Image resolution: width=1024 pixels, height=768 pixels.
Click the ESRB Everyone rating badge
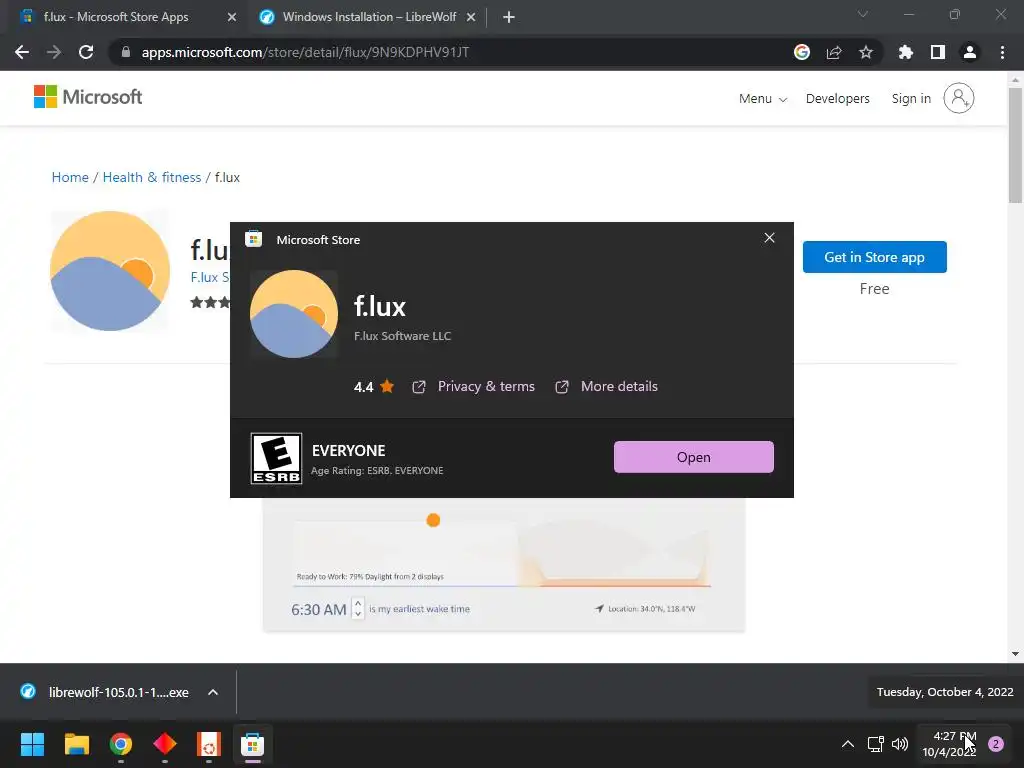(x=276, y=458)
